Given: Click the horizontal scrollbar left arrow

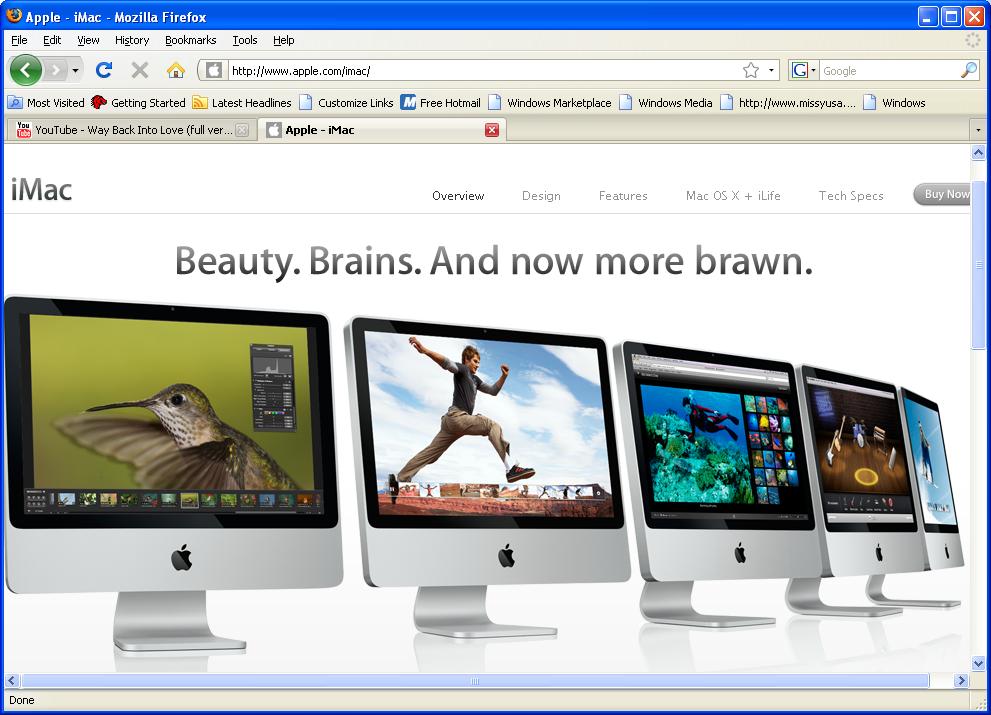Looking at the screenshot, I should (11, 680).
